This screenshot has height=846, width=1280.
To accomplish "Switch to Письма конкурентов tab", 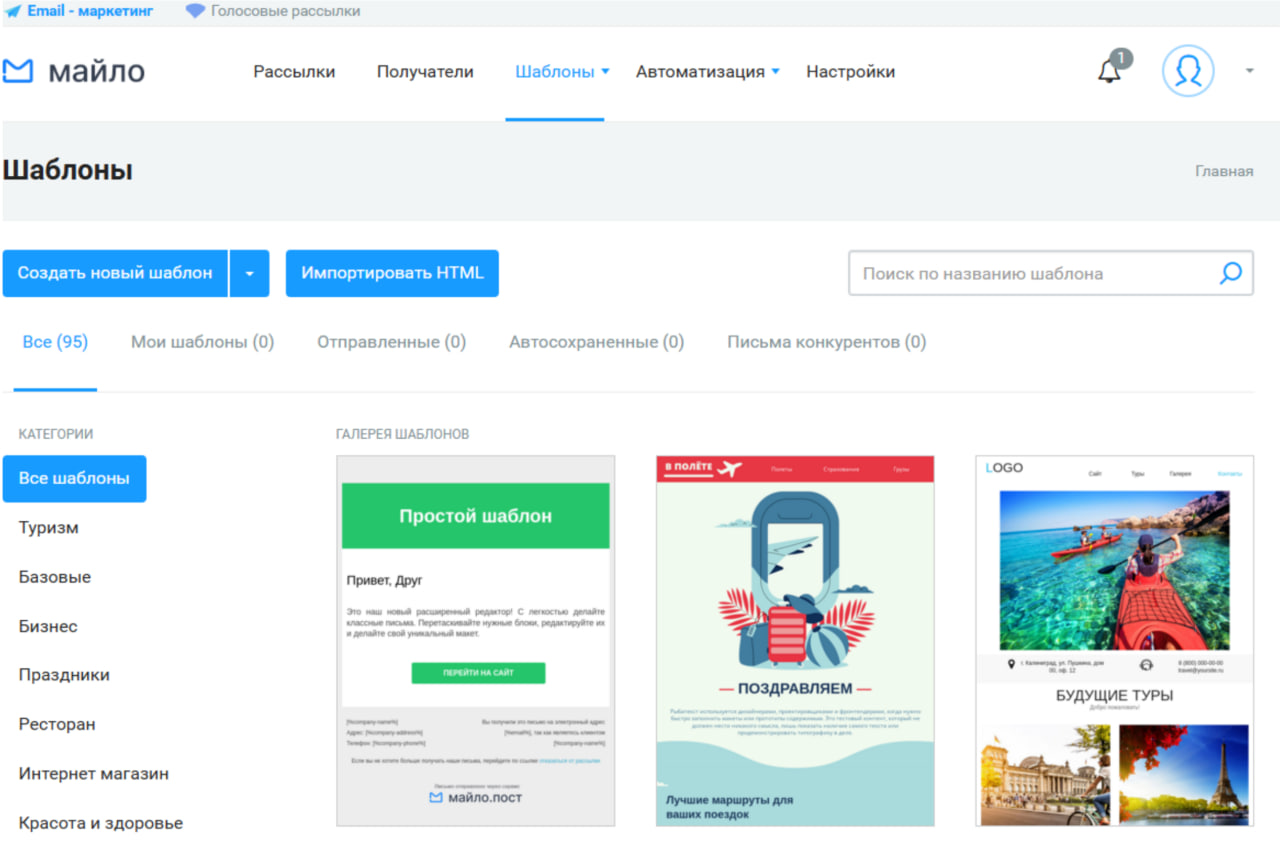I will pyautogui.click(x=826, y=342).
